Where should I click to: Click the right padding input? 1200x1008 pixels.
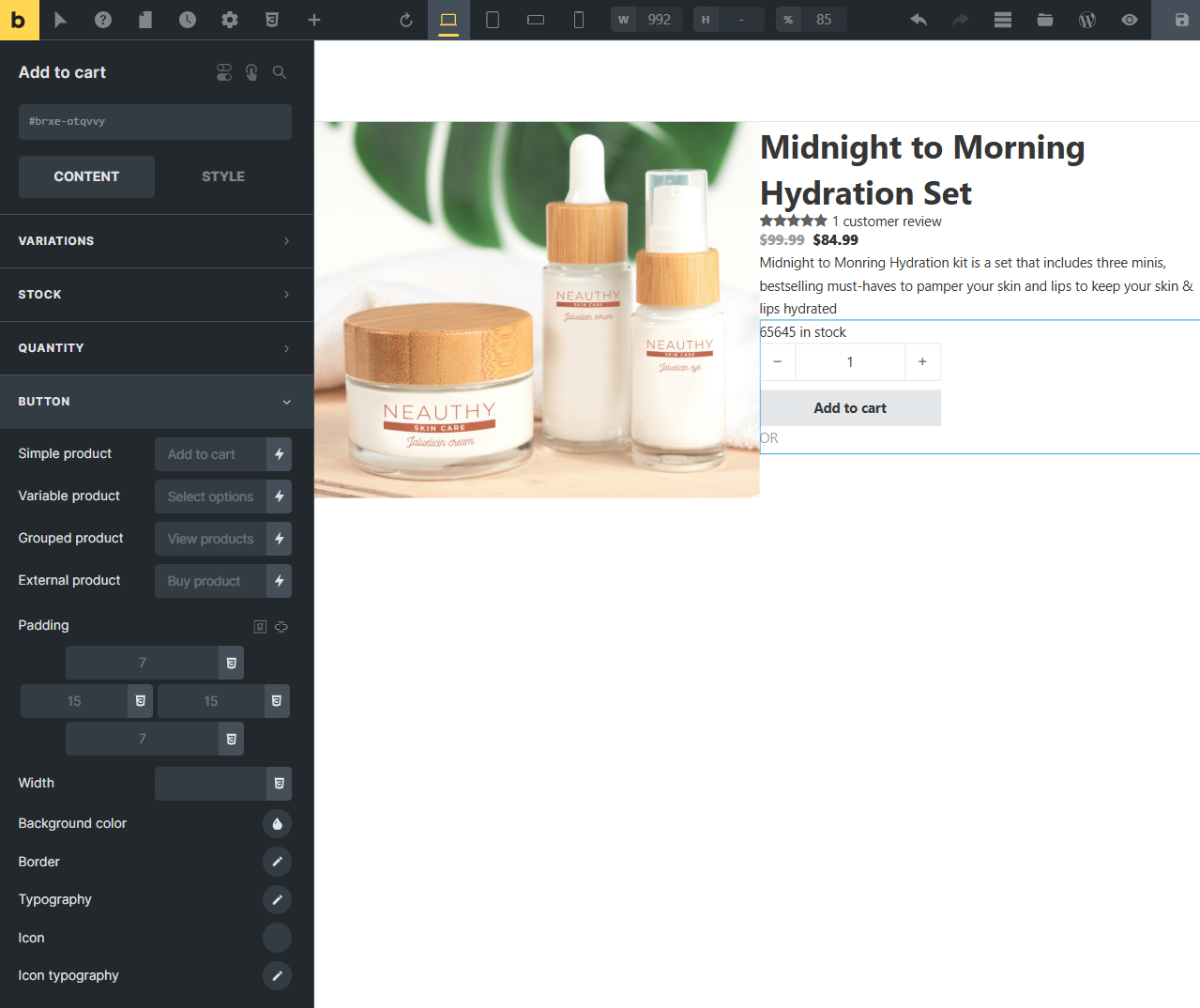coord(211,701)
